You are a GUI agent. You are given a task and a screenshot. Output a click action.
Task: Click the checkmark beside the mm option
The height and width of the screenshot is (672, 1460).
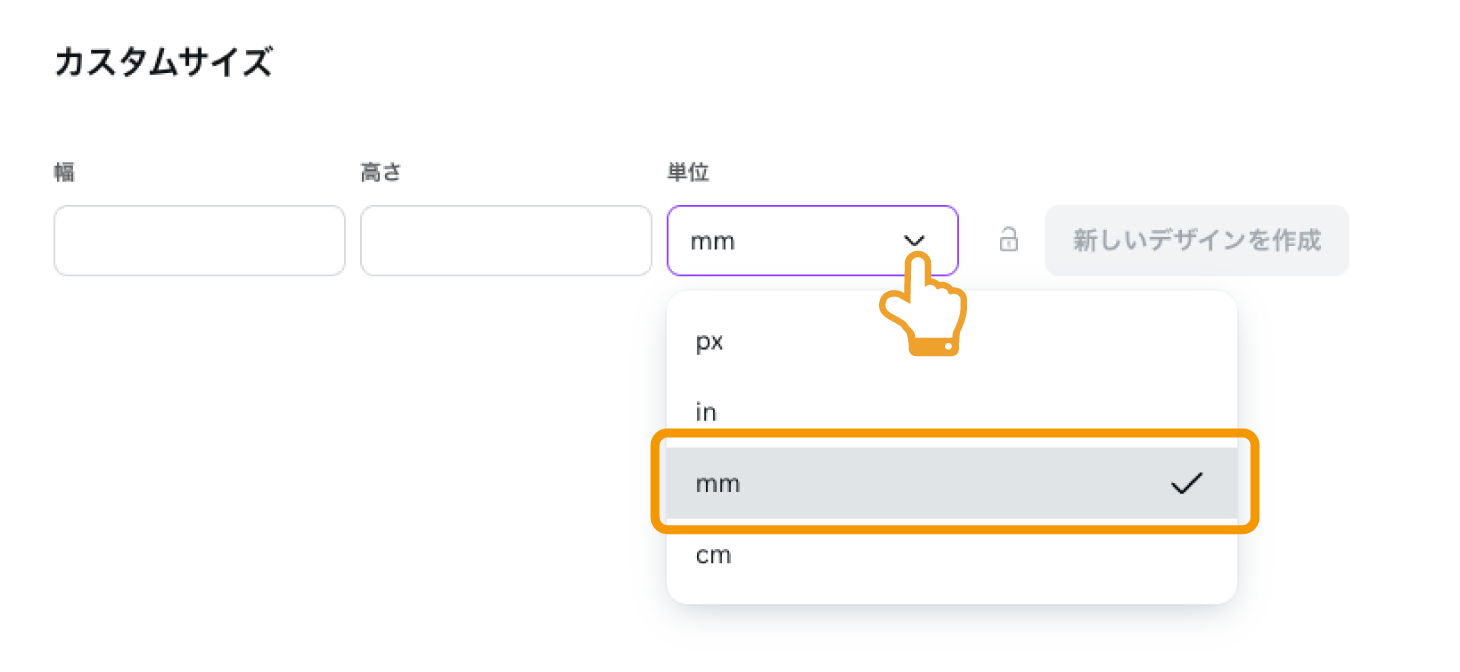[x=1186, y=484]
